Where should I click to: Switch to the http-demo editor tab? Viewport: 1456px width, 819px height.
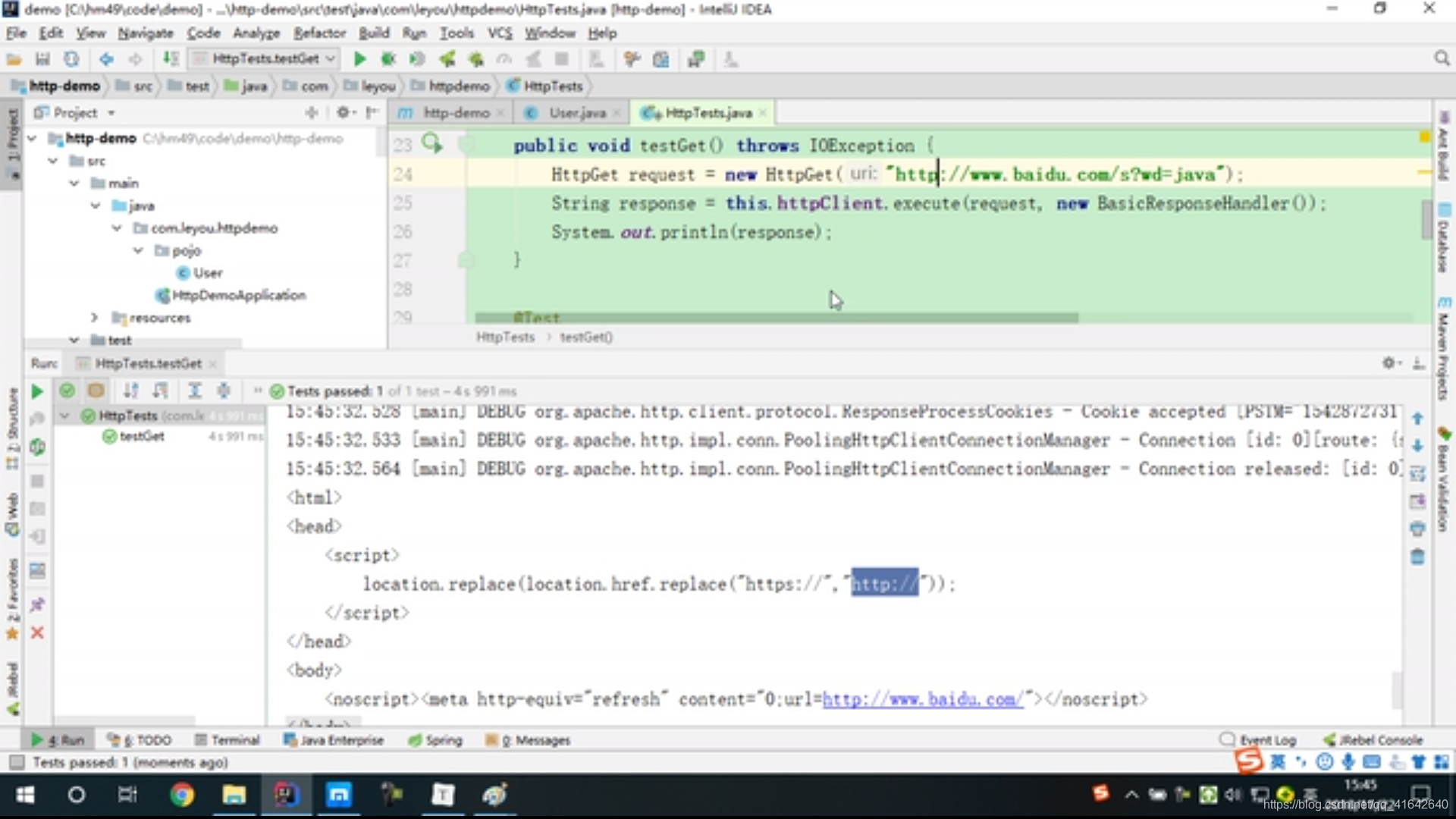450,112
